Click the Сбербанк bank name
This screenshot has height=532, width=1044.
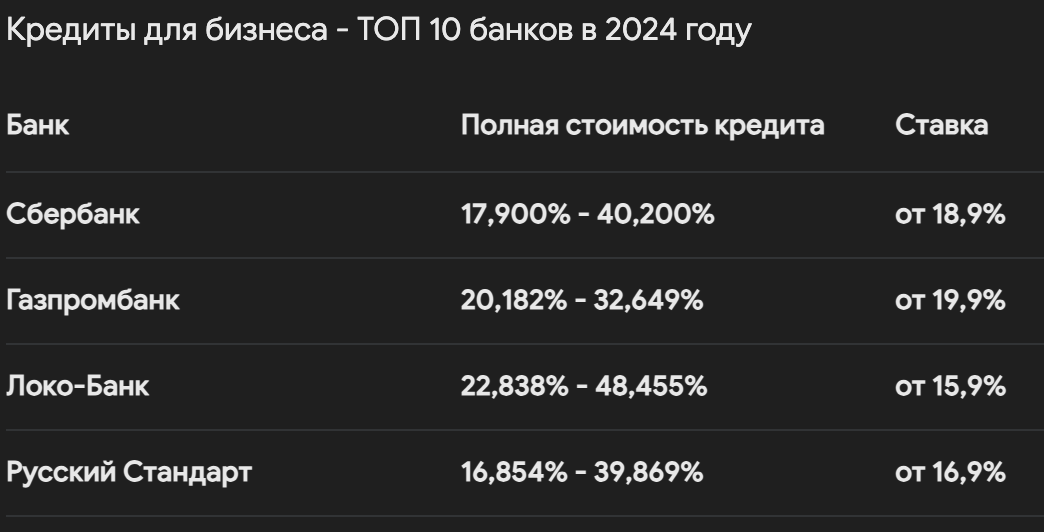point(73,214)
